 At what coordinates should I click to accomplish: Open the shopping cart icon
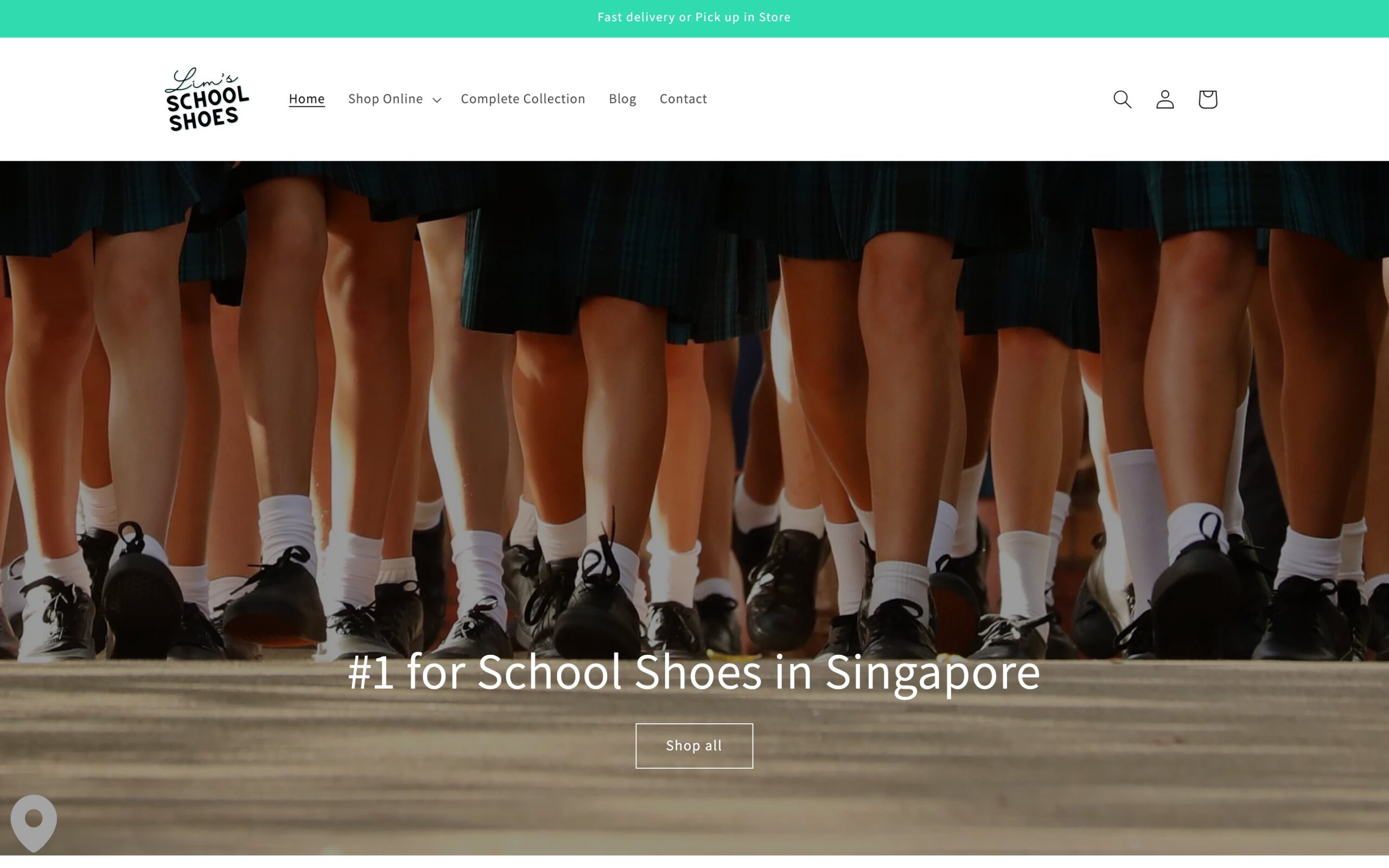[x=1208, y=99]
